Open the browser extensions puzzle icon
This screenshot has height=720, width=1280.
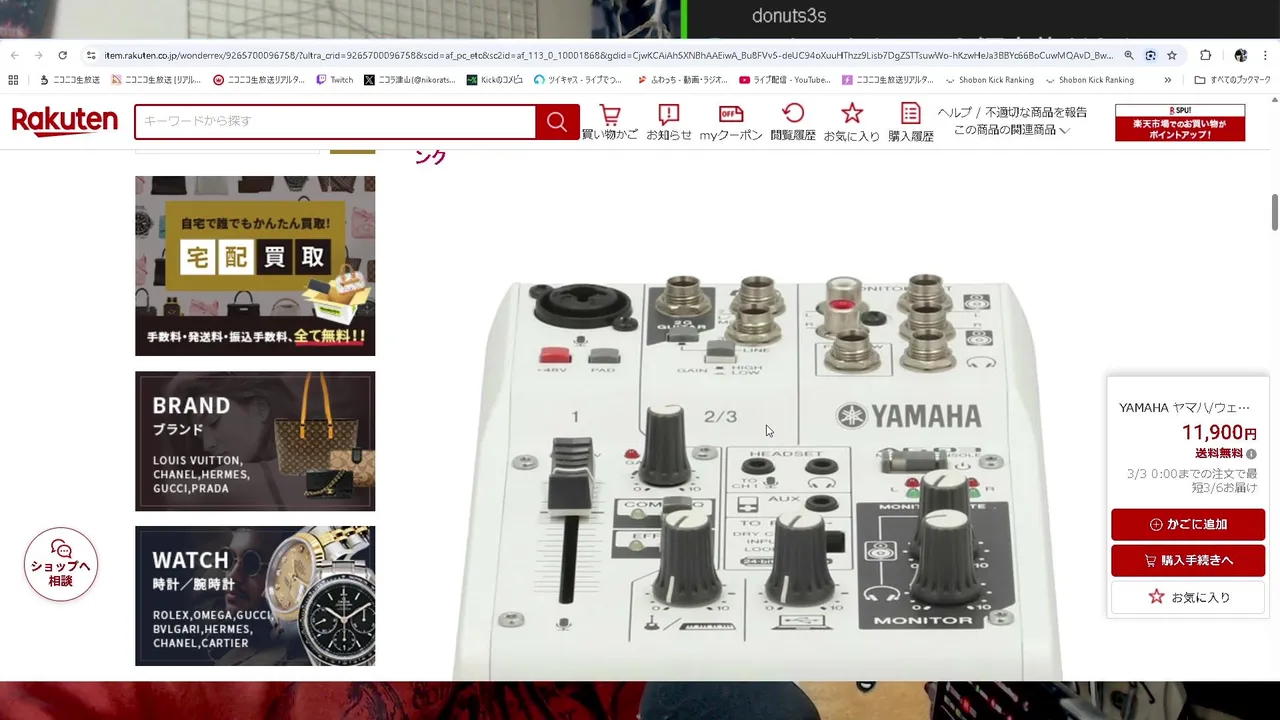(1205, 55)
